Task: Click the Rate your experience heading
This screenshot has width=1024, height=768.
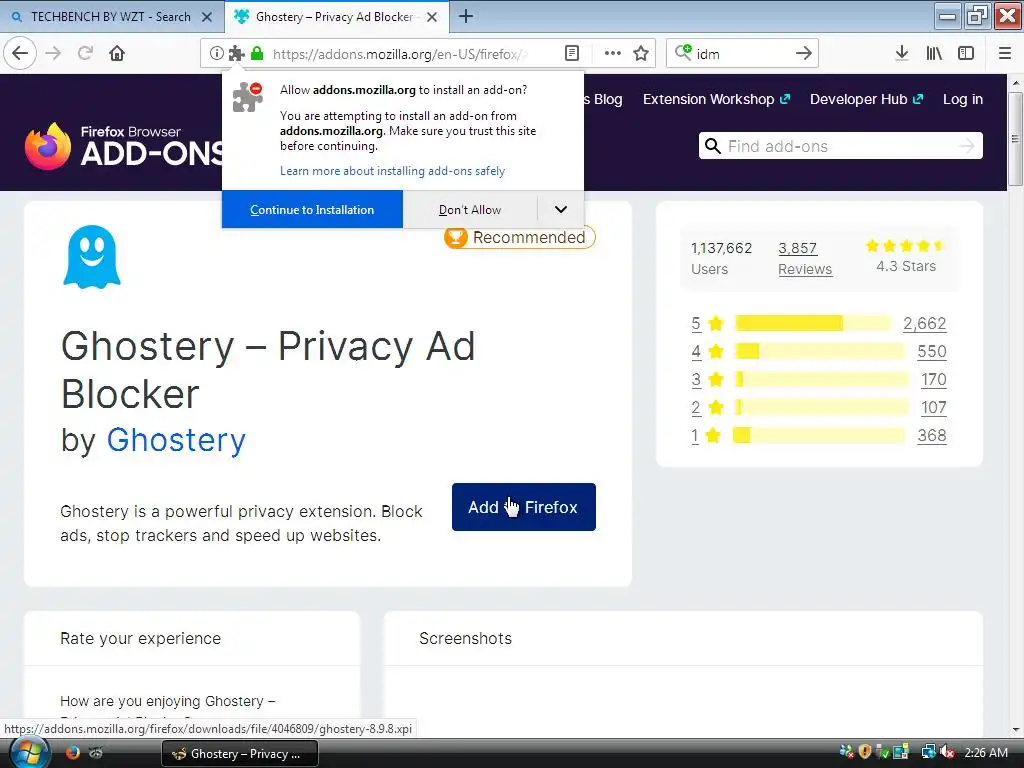Action: pyautogui.click(x=140, y=638)
